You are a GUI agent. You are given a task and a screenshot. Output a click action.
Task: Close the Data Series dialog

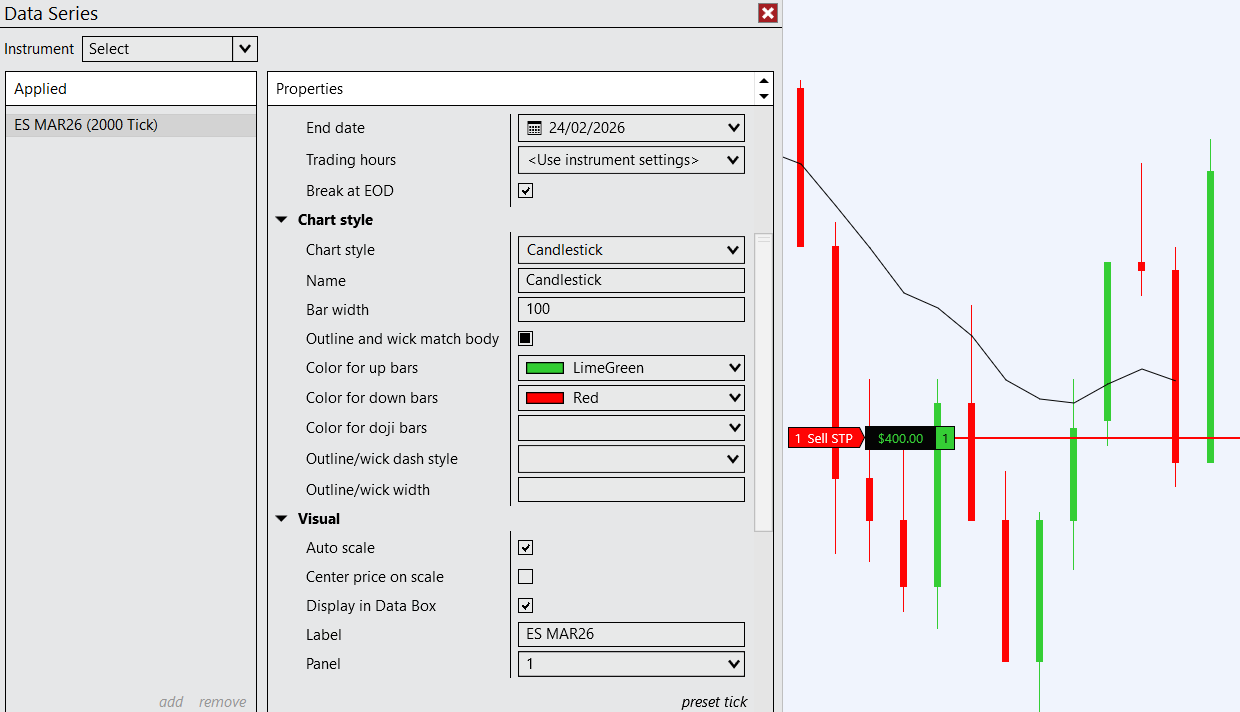pos(768,13)
